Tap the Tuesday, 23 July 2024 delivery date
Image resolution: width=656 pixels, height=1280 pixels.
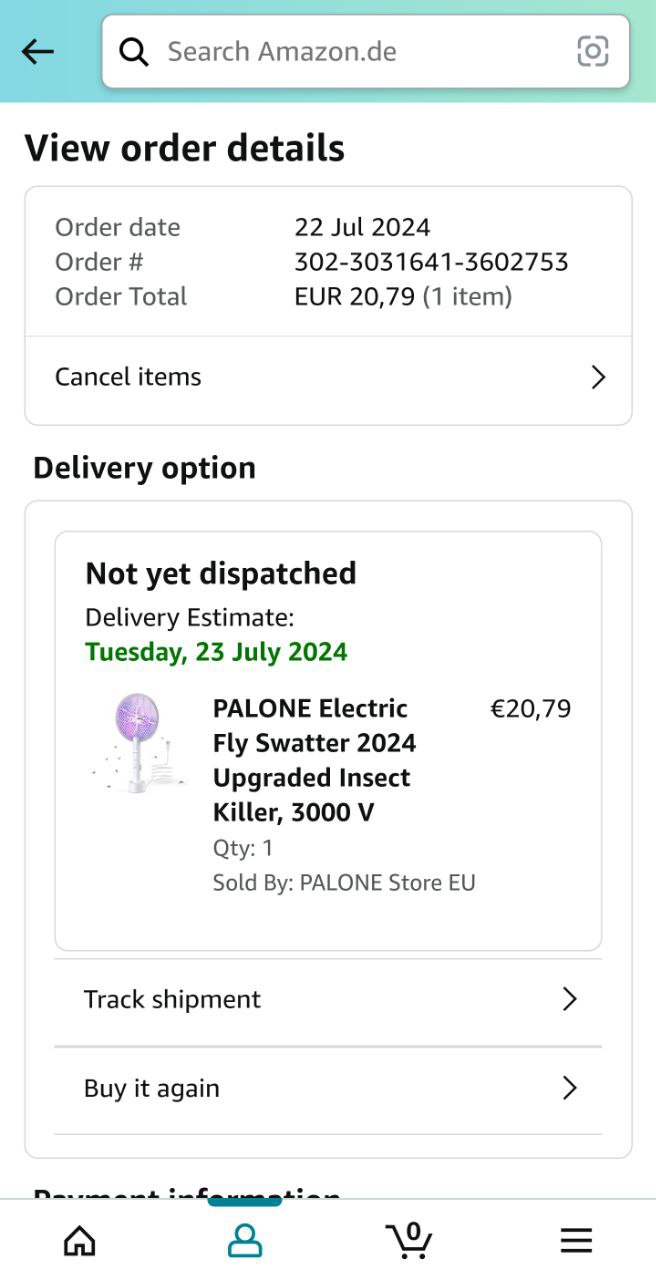[x=216, y=652]
